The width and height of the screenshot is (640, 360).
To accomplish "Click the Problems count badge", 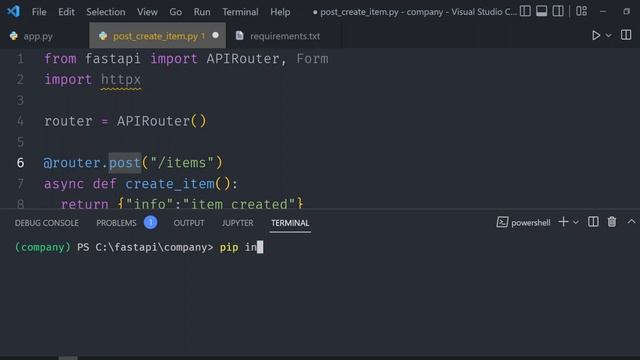I will 150,222.
